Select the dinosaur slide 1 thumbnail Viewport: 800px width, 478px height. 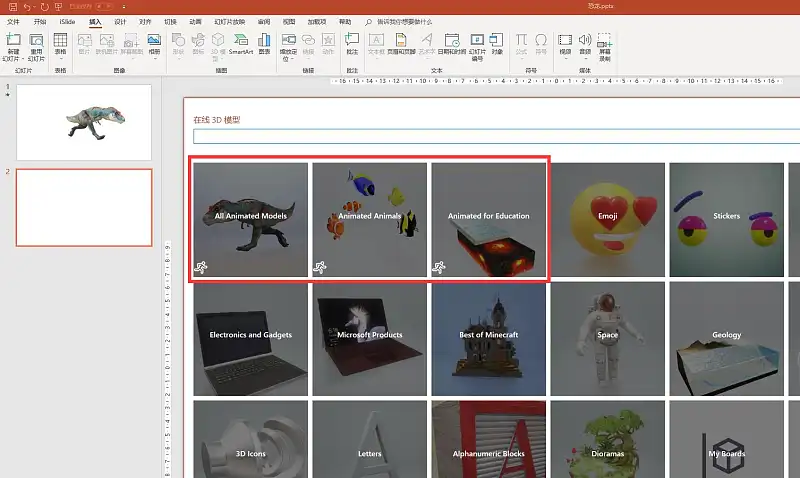(x=84, y=122)
